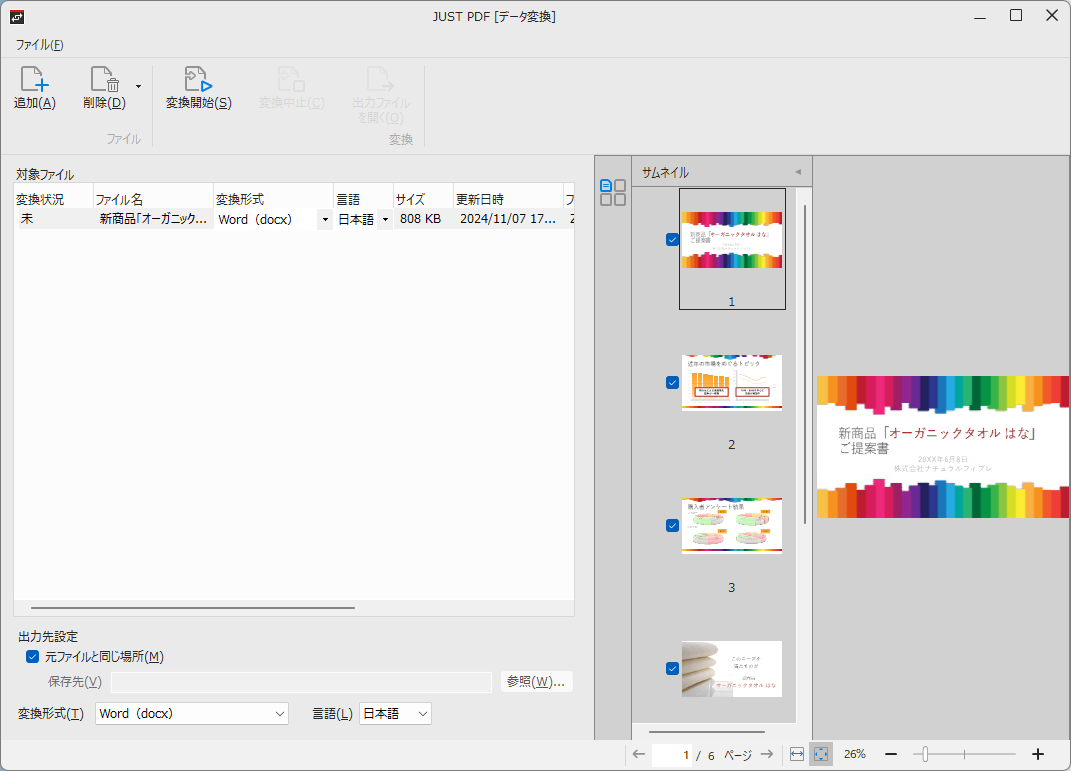
Task: Open the 変換形式 Word (docx) dropdown at bottom
Action: pyautogui.click(x=192, y=714)
